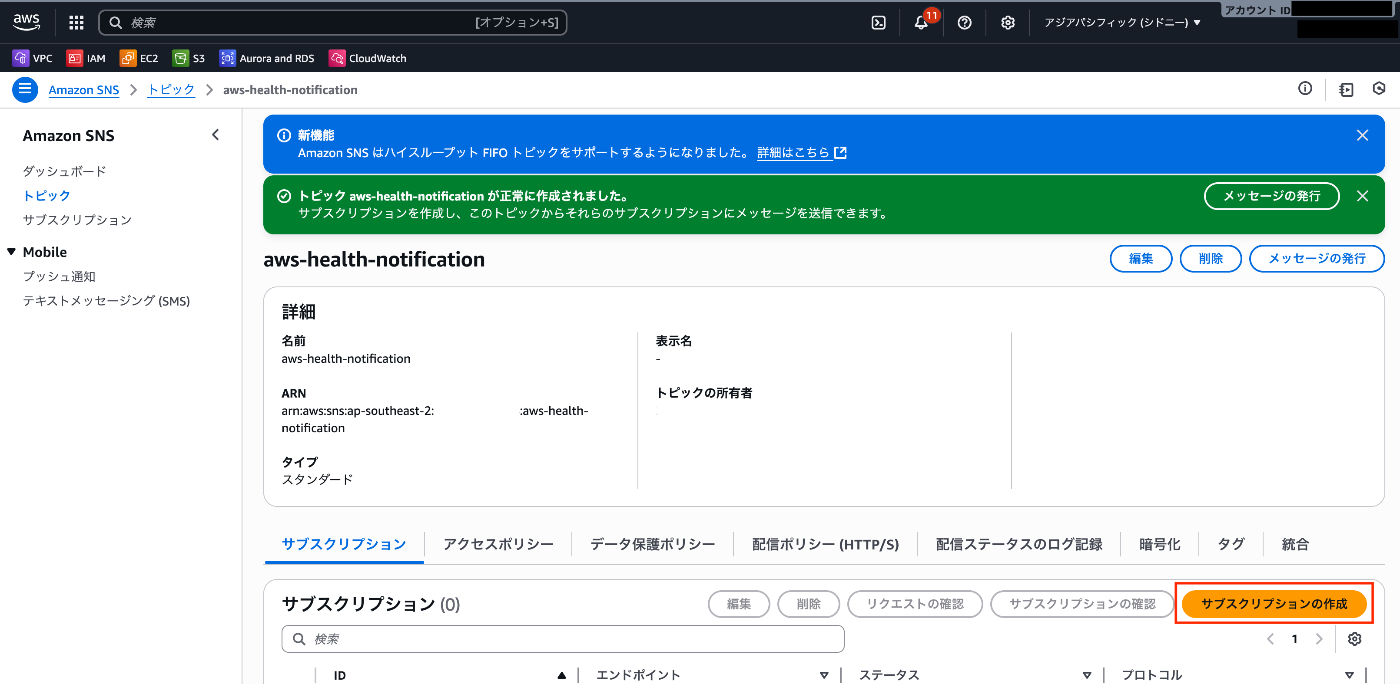Click orange サブスクリプションの作成 button
This screenshot has width=1400, height=684.
coord(1274,604)
